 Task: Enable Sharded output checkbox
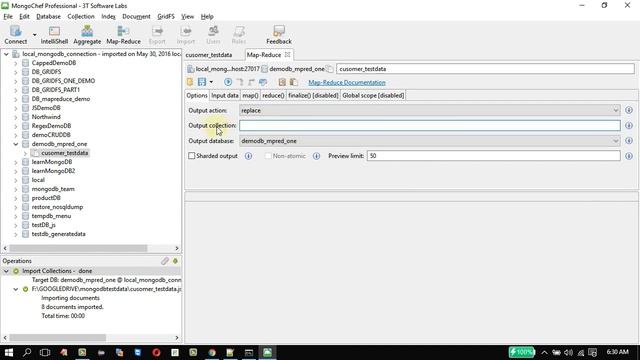point(191,156)
